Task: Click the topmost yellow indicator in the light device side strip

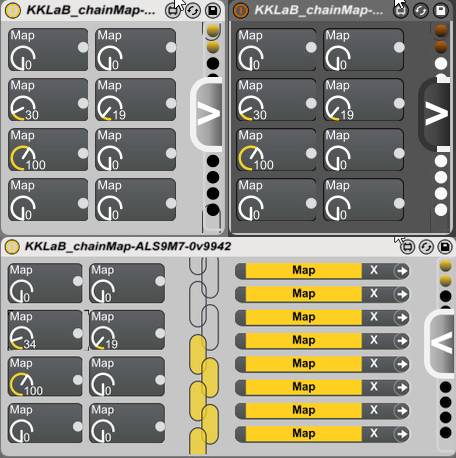Action: point(213,30)
